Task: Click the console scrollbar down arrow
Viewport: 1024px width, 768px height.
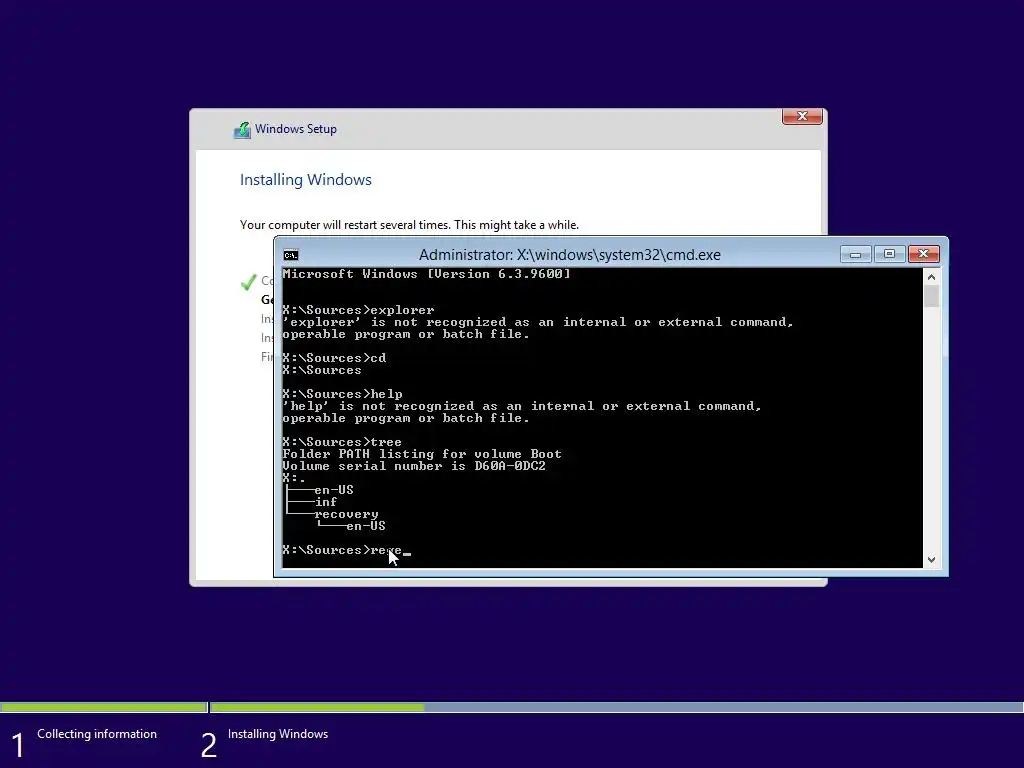Action: tap(931, 560)
